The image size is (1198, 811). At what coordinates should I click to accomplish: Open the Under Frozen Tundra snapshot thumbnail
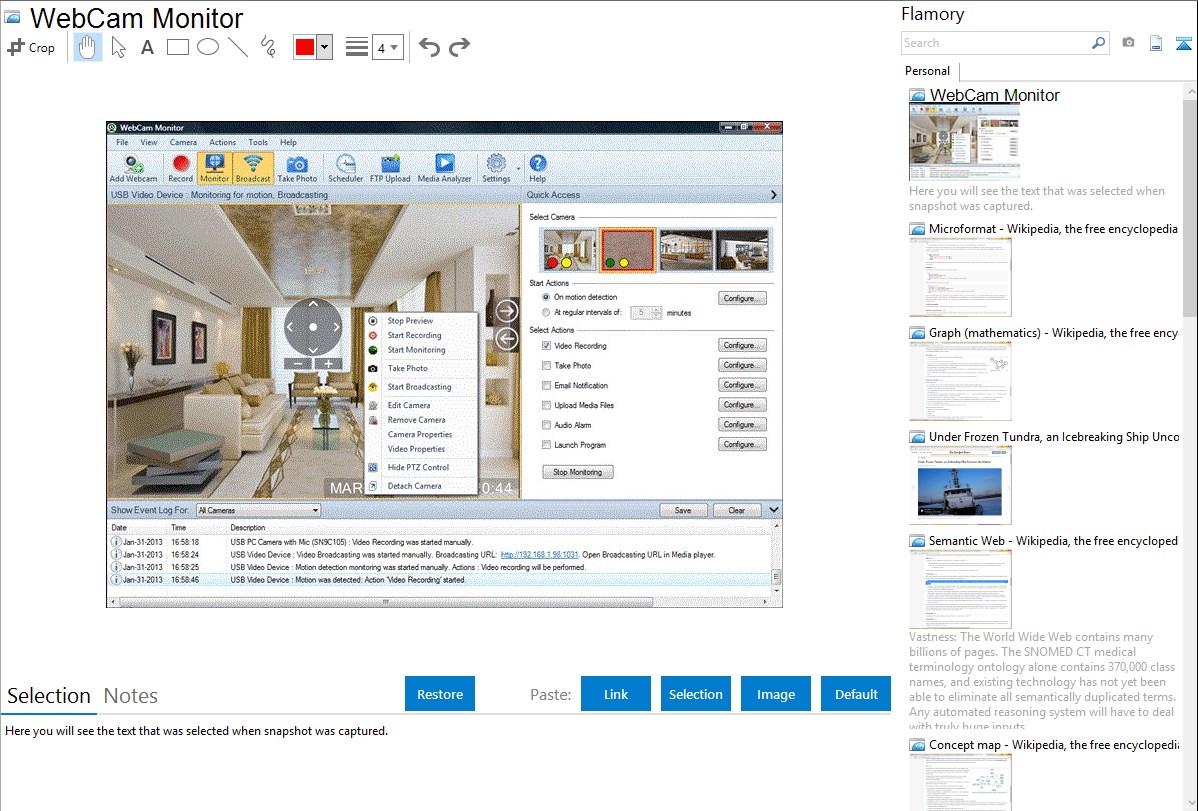(x=960, y=487)
